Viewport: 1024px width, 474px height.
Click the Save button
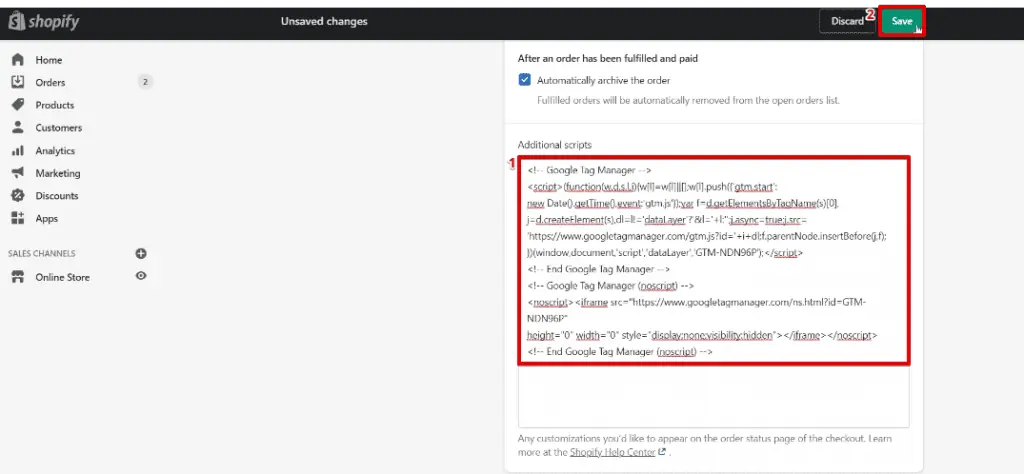901,21
